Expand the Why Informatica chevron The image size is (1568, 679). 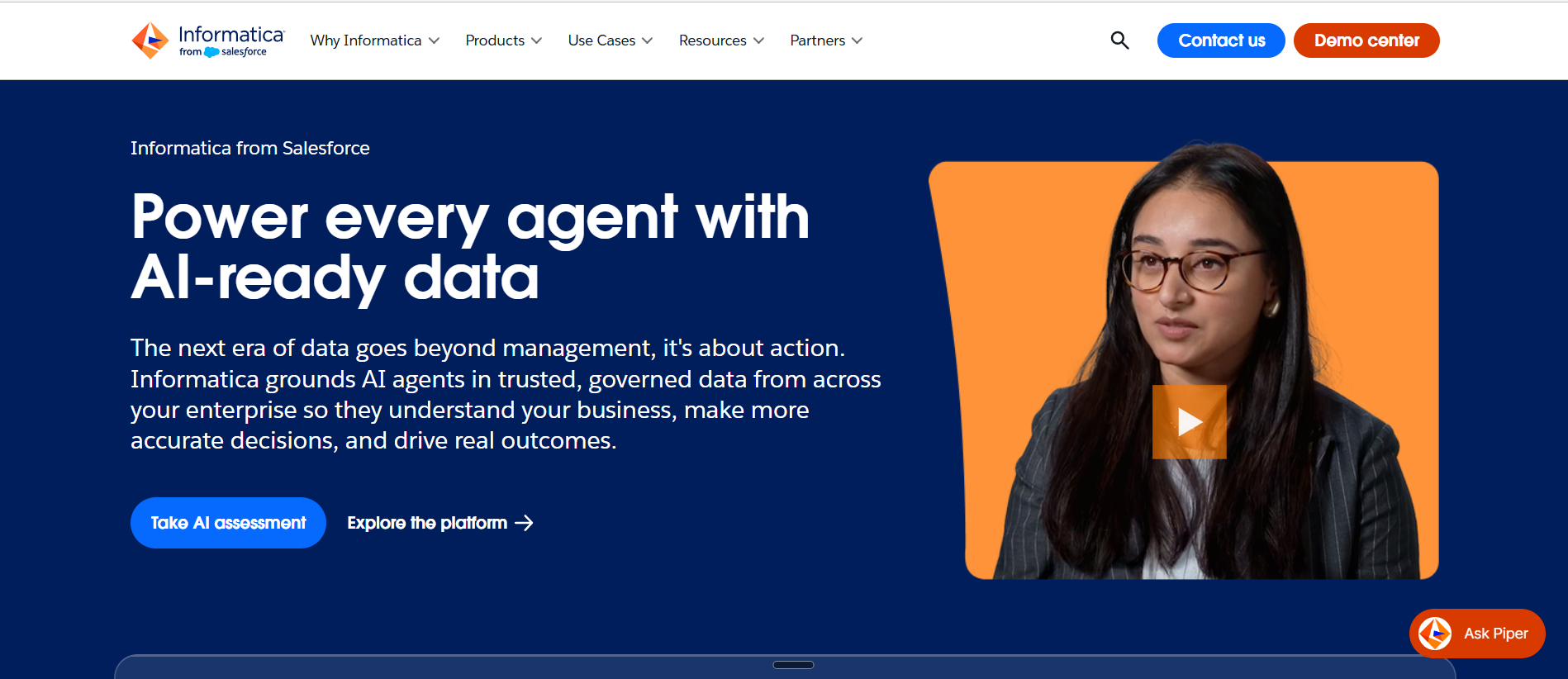coord(434,40)
